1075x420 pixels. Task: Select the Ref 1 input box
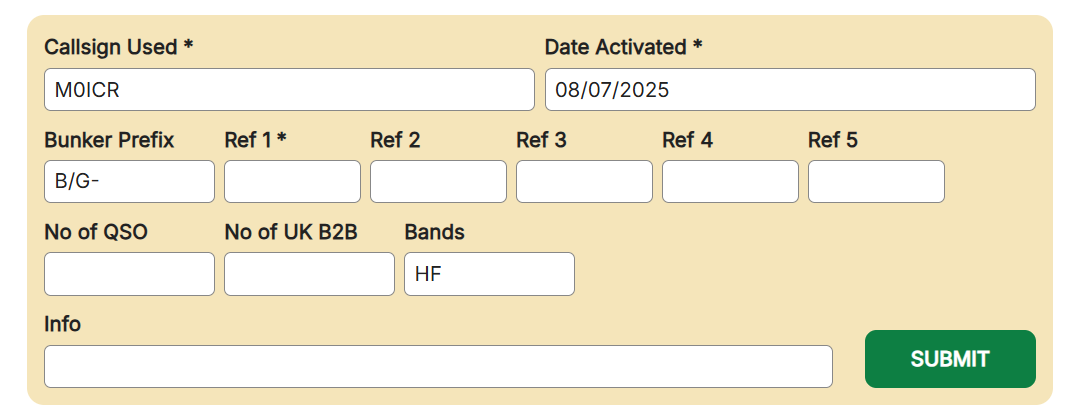click(x=292, y=182)
